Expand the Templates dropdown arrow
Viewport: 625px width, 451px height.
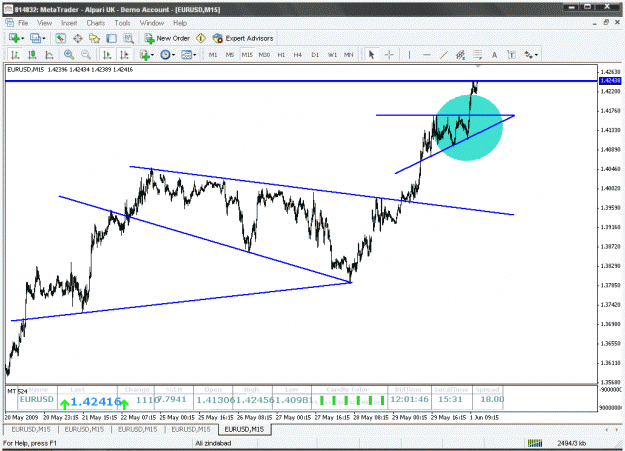(x=195, y=55)
